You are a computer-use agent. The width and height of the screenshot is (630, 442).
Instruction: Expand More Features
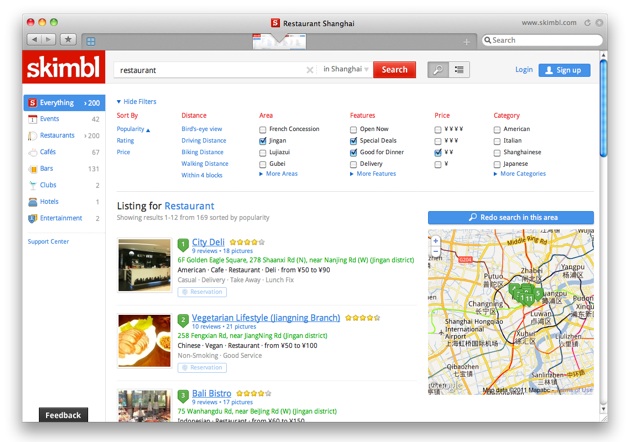pos(373,174)
